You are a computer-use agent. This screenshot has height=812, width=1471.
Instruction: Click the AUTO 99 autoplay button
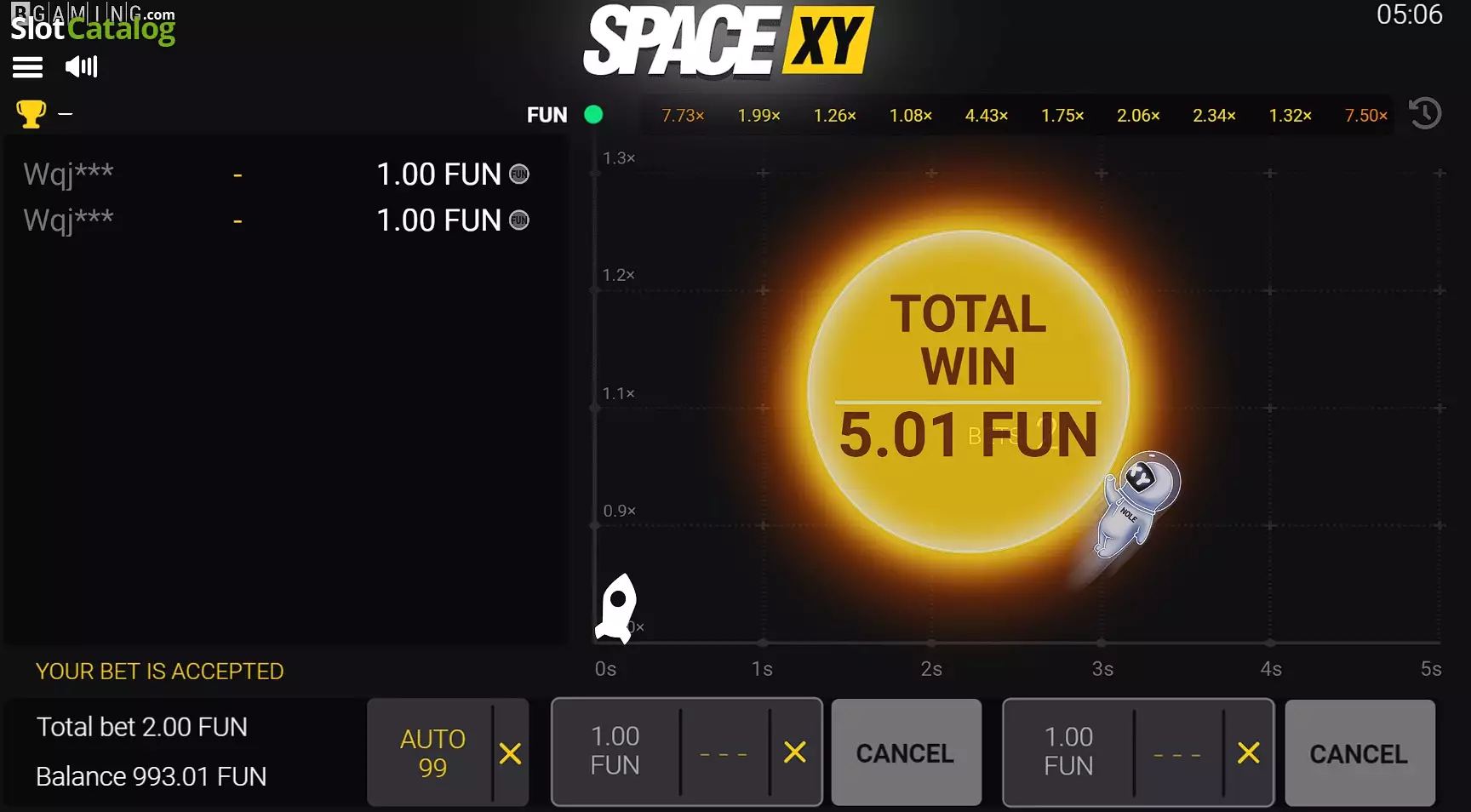pyautogui.click(x=432, y=753)
